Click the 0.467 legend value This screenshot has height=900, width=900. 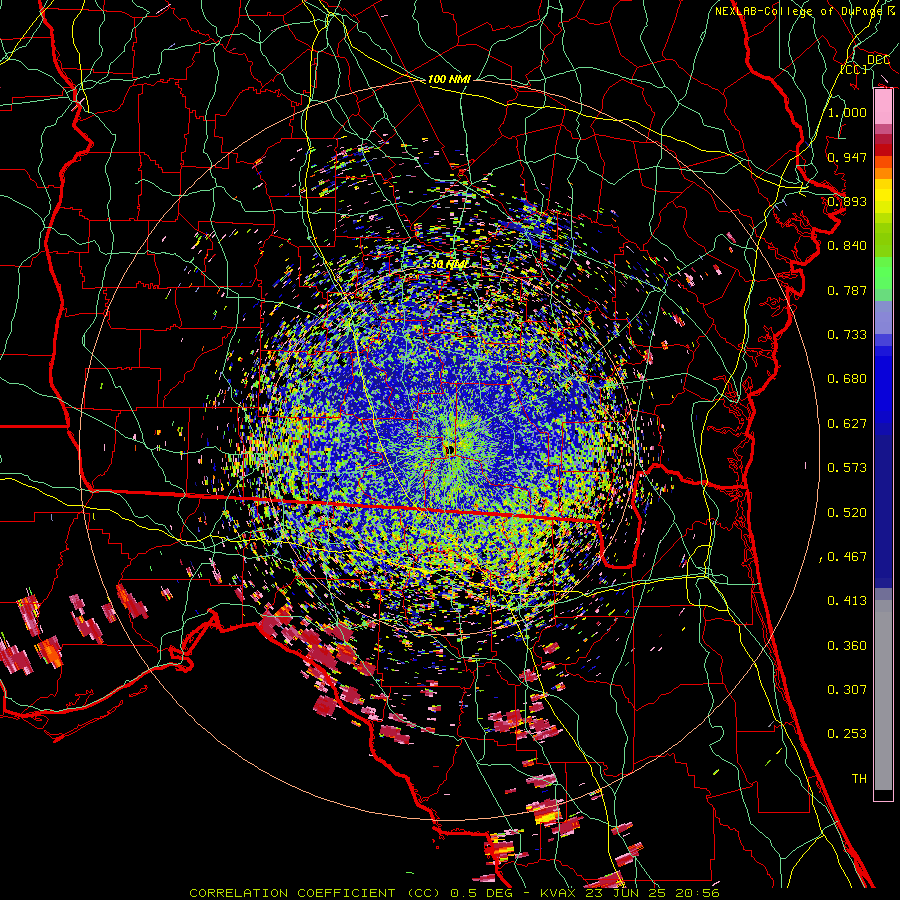[847, 557]
